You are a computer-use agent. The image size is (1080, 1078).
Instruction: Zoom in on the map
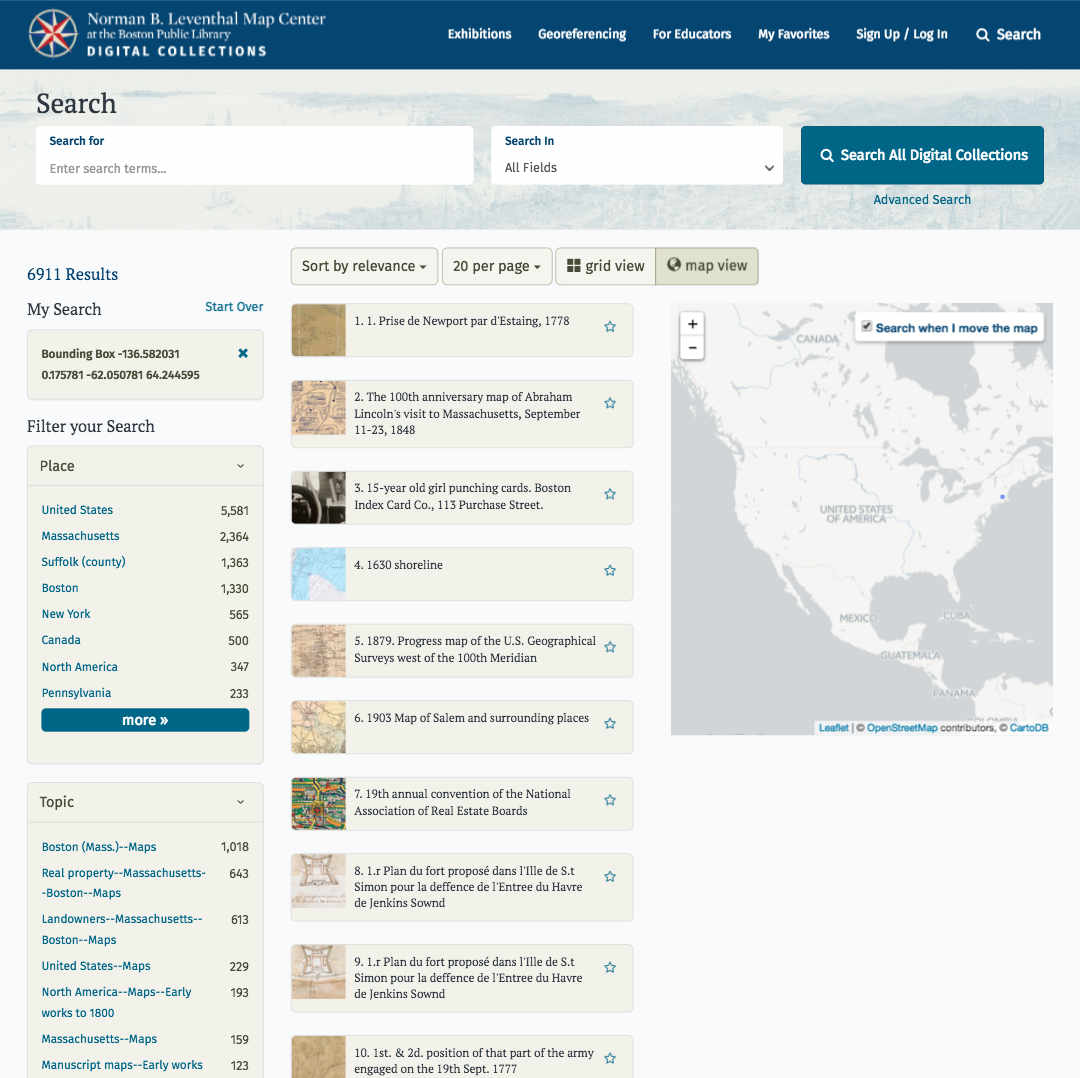(x=692, y=324)
